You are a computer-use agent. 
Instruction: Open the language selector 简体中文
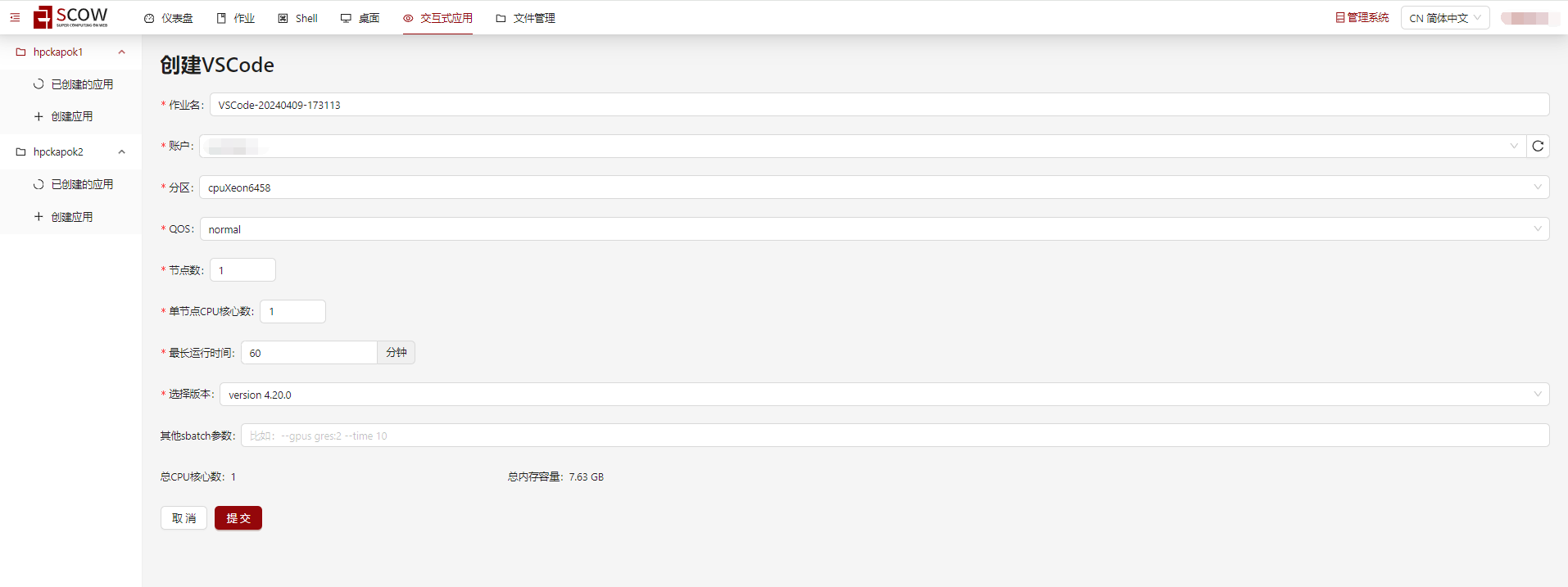coord(1445,18)
